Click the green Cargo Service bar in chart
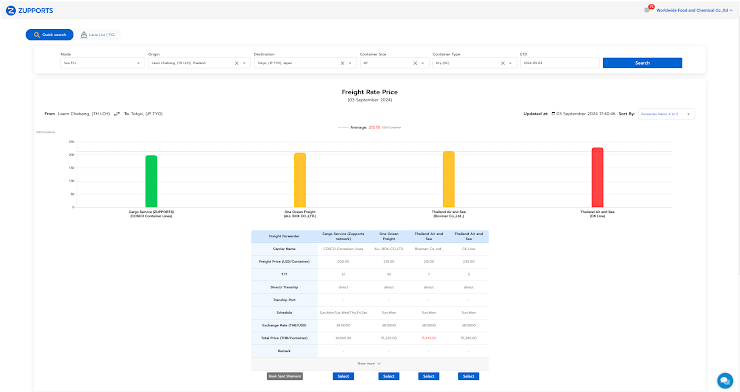Viewport: 740px width, 392px height. point(151,181)
